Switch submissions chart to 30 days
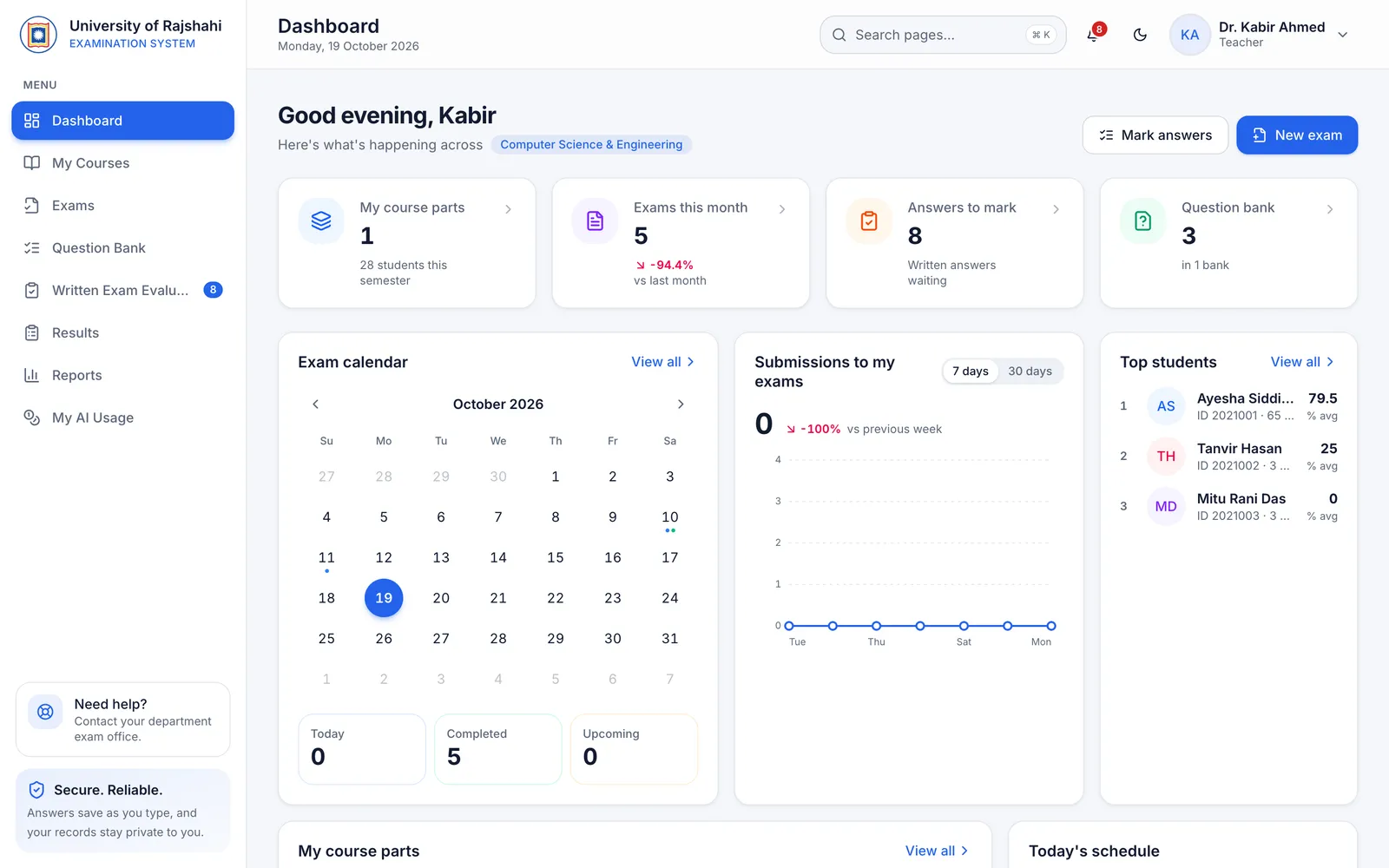 (1030, 372)
